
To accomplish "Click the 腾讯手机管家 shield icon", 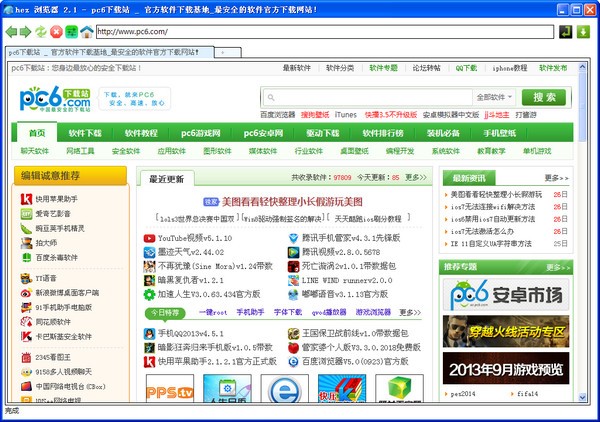I will 293,238.
